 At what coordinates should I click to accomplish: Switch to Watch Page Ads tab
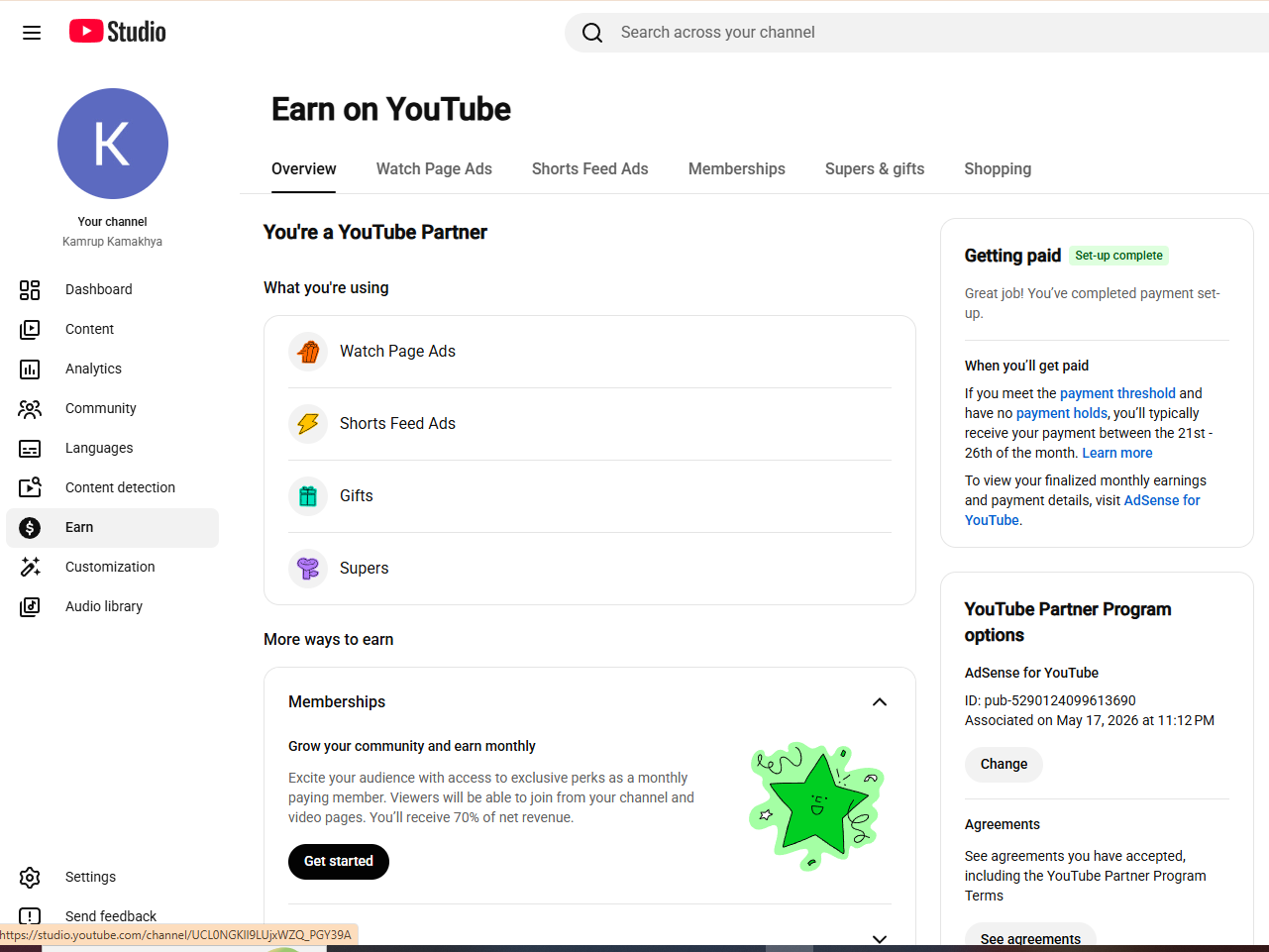[x=434, y=169]
